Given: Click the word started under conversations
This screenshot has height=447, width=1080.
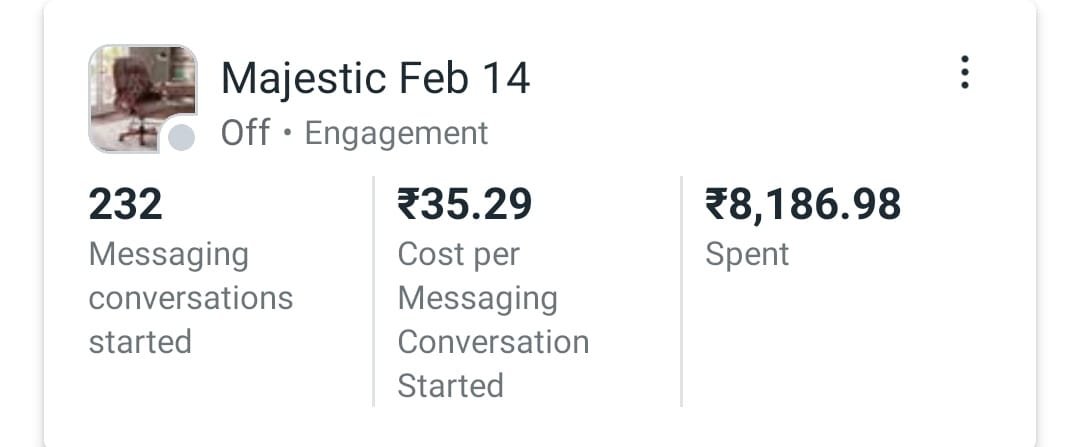Looking at the screenshot, I should pyautogui.click(x=140, y=342).
